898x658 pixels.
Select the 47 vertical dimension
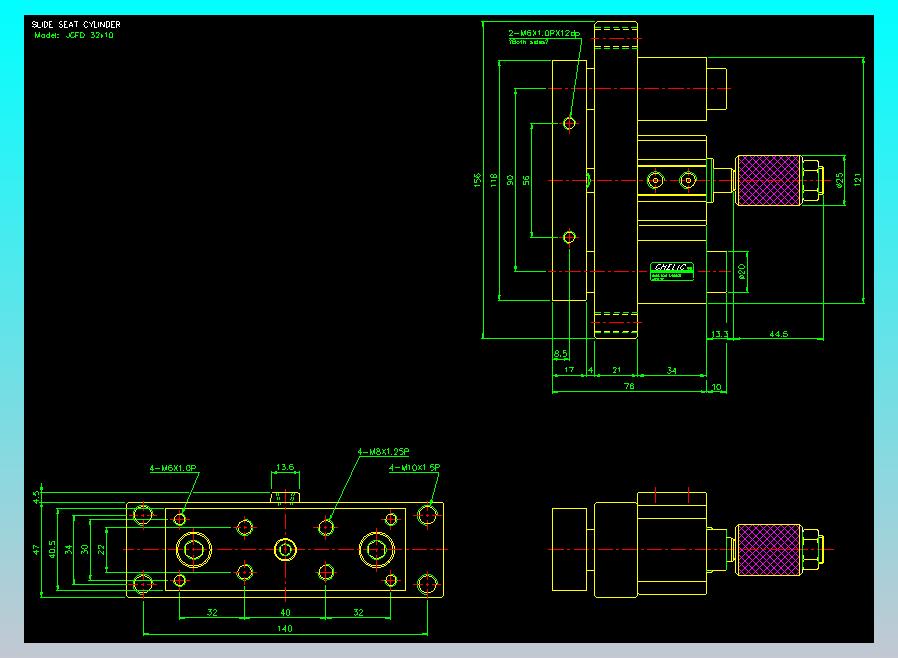(36, 550)
